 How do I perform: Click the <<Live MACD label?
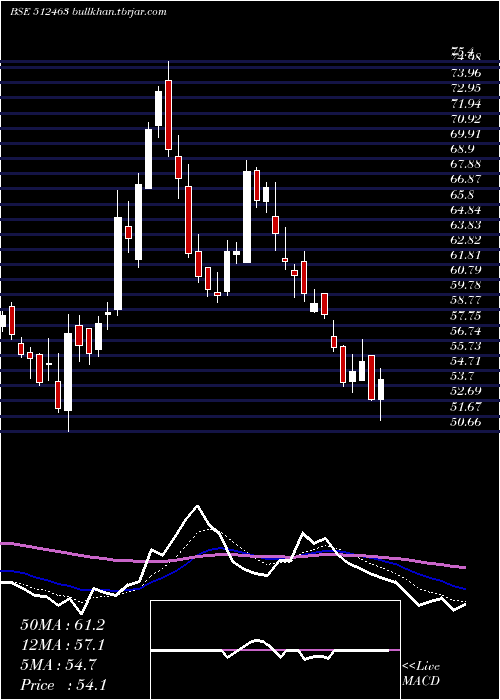pos(421,674)
